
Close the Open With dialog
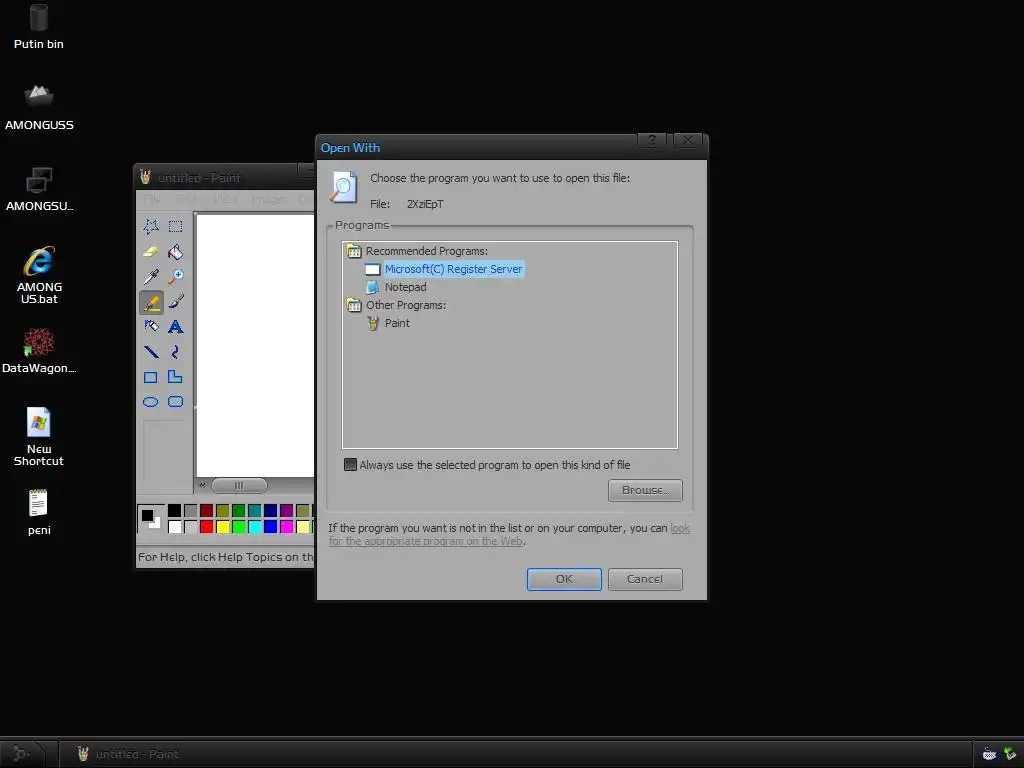[x=688, y=140]
